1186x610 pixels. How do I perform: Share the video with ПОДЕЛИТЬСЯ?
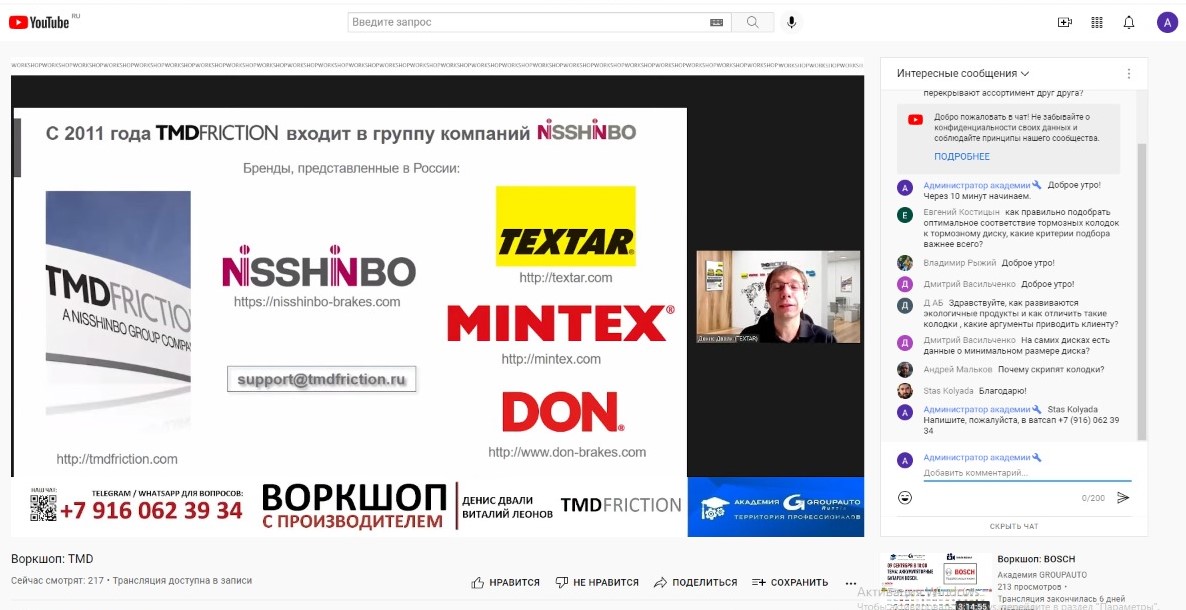[695, 583]
